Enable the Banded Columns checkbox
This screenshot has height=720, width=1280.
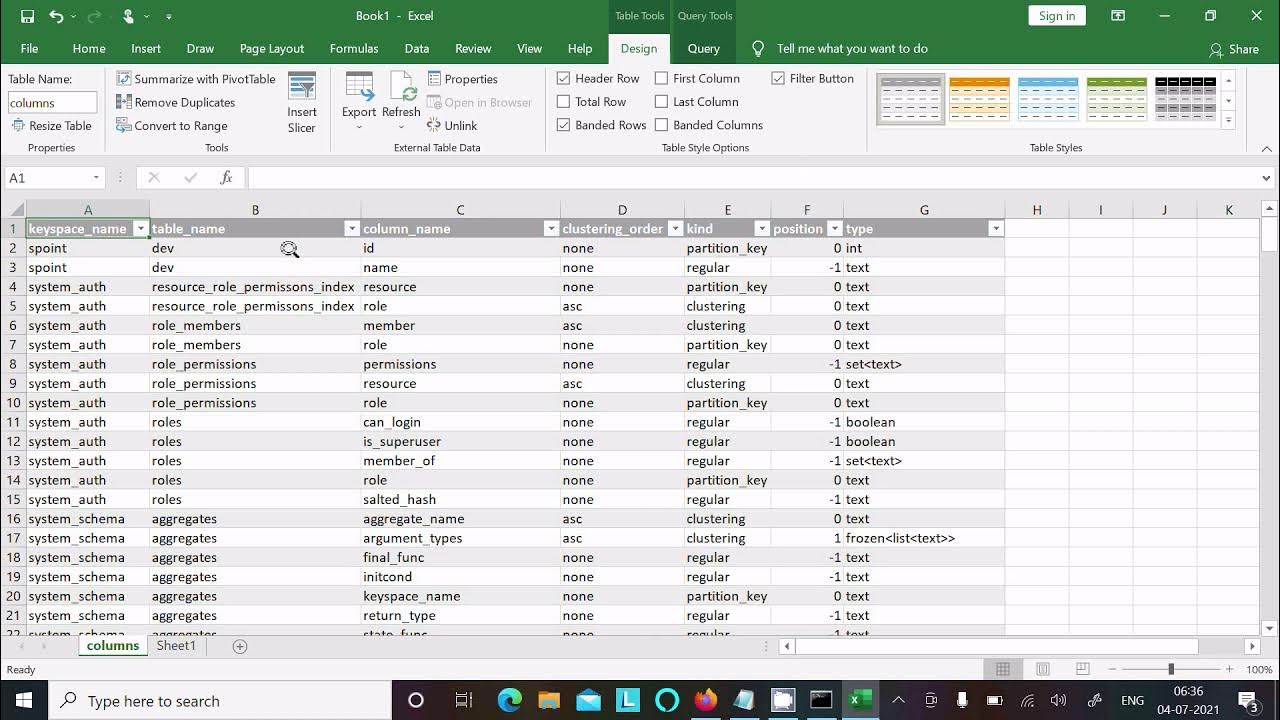coord(661,125)
